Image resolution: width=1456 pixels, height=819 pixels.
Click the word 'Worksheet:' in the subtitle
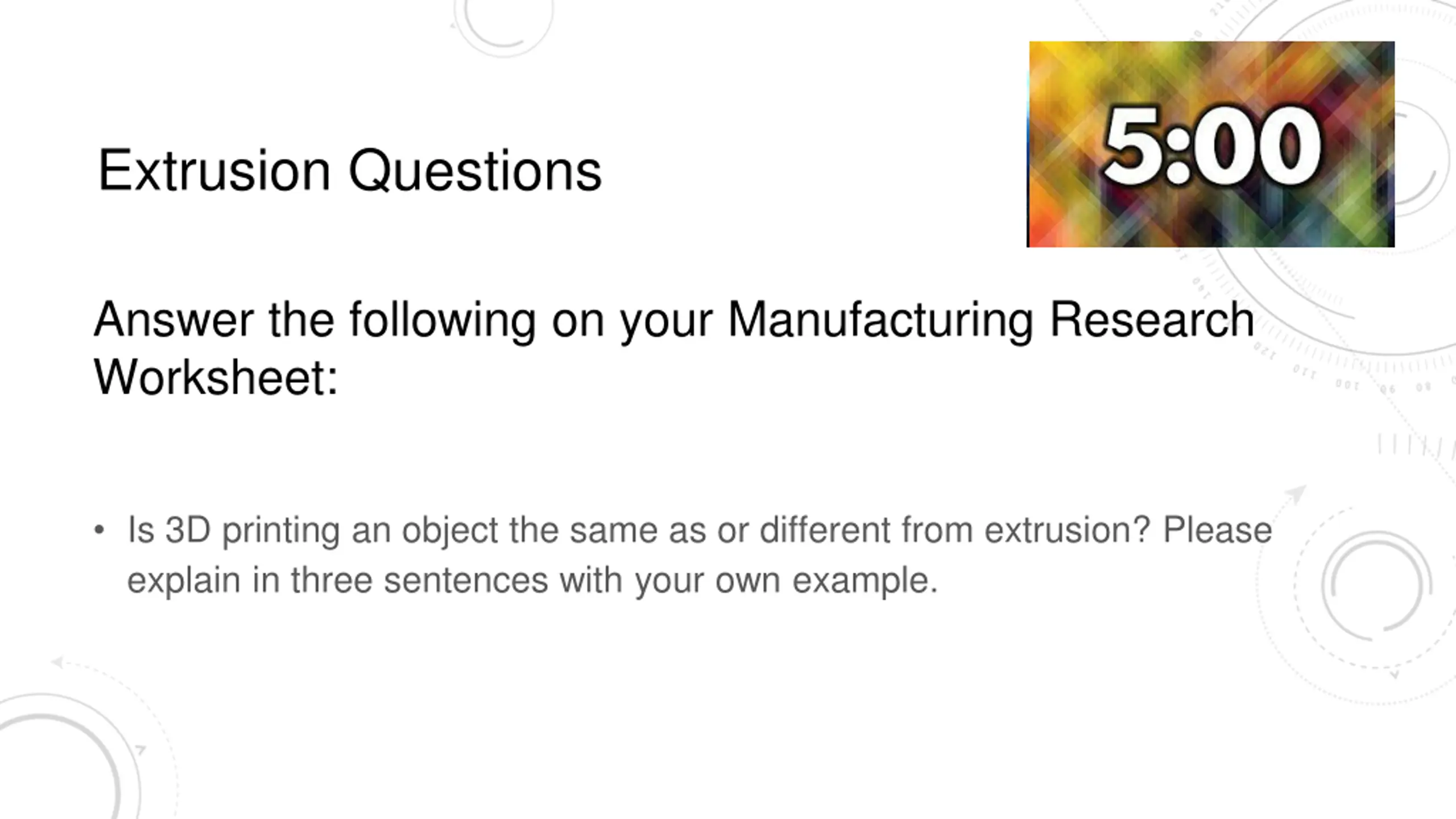[216, 378]
